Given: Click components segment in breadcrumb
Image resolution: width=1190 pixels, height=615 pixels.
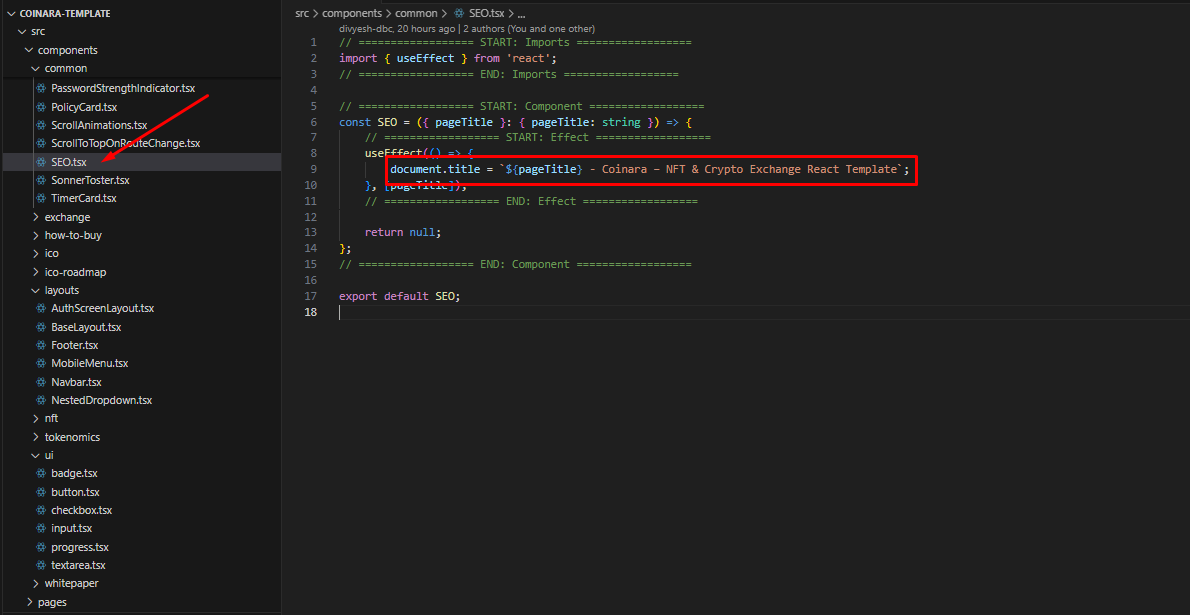Looking at the screenshot, I should point(351,14).
